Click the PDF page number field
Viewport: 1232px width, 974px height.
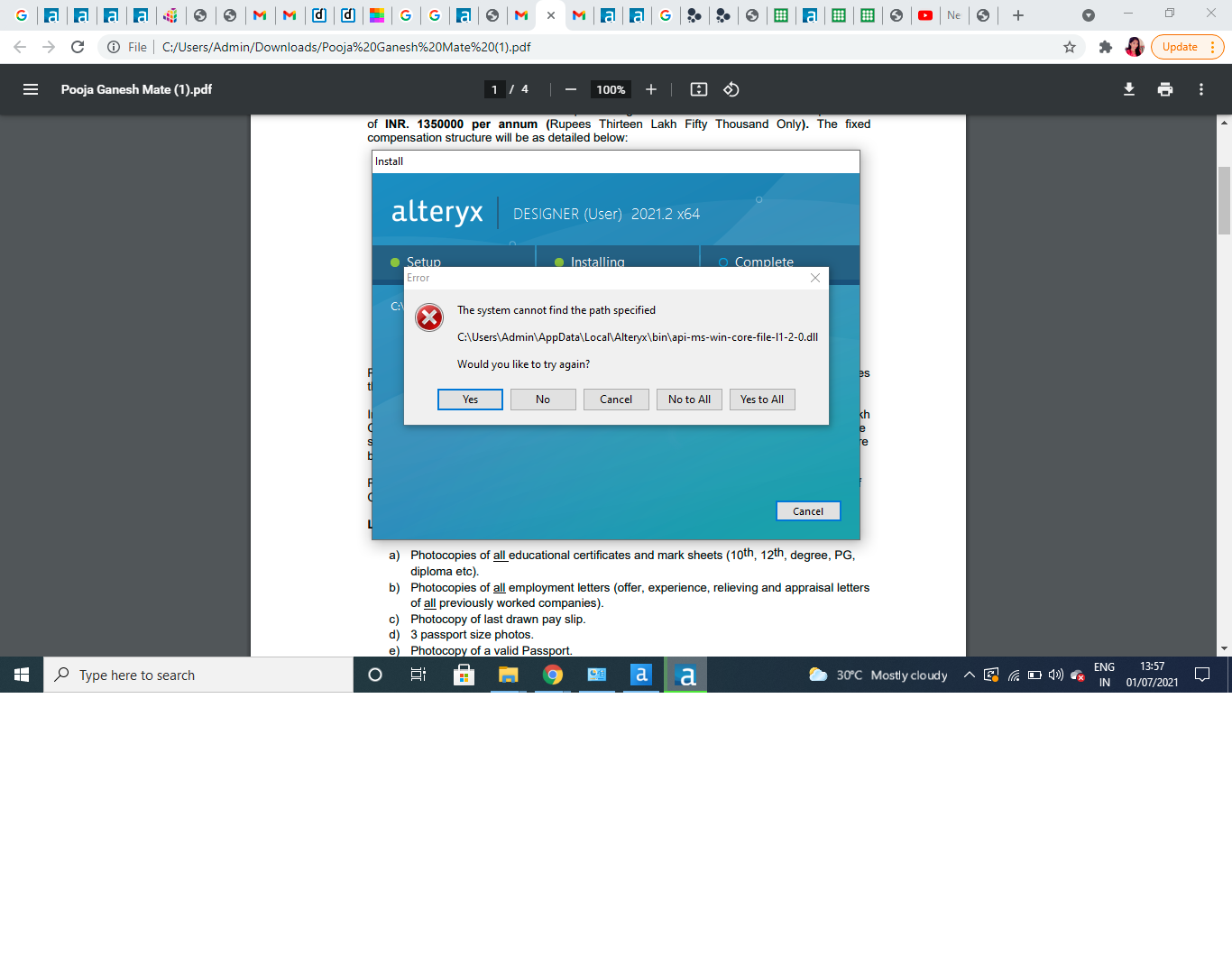[x=494, y=89]
